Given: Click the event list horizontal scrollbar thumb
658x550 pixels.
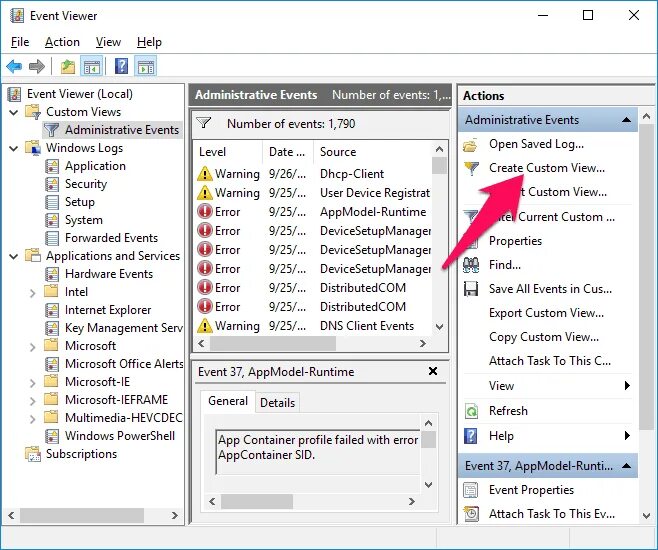Looking at the screenshot, I should click(x=272, y=344).
